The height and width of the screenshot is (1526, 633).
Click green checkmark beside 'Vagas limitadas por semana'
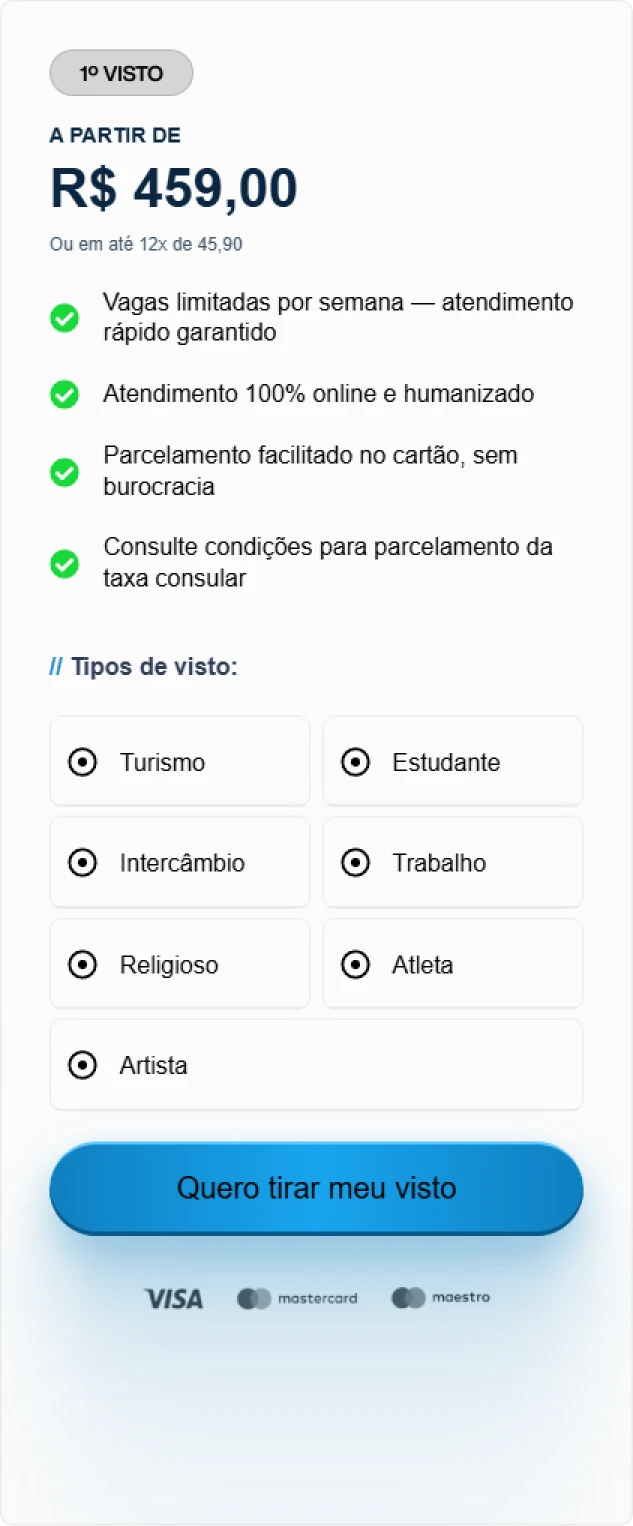point(65,318)
